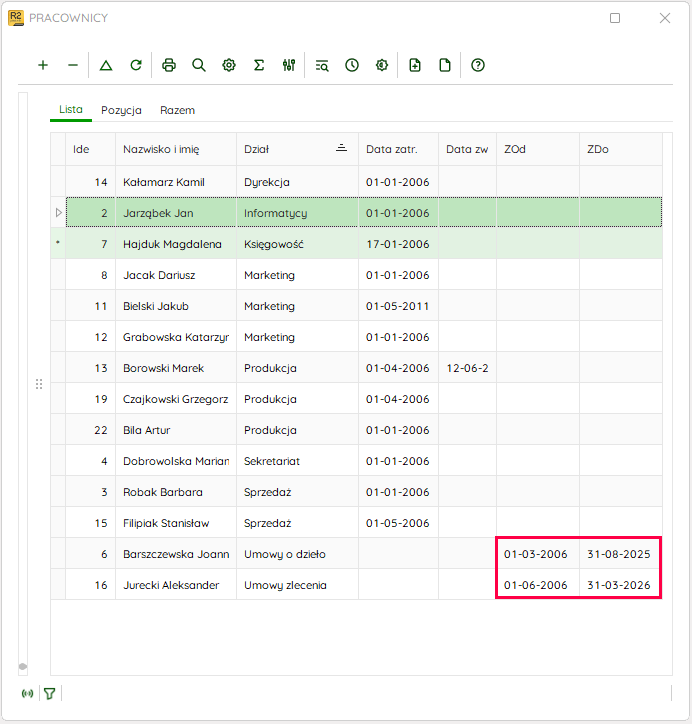
Task: Click the Umowy zlecenia cell
Action: coord(297,584)
